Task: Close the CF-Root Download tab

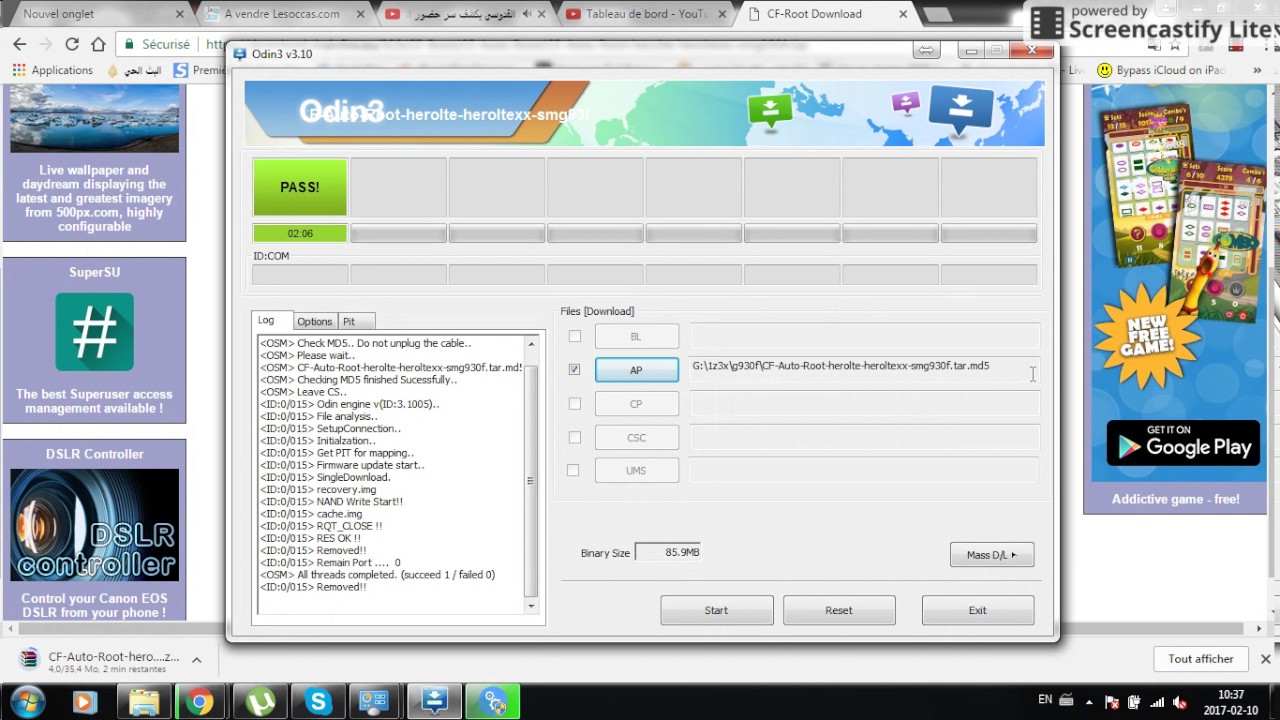Action: (x=903, y=14)
